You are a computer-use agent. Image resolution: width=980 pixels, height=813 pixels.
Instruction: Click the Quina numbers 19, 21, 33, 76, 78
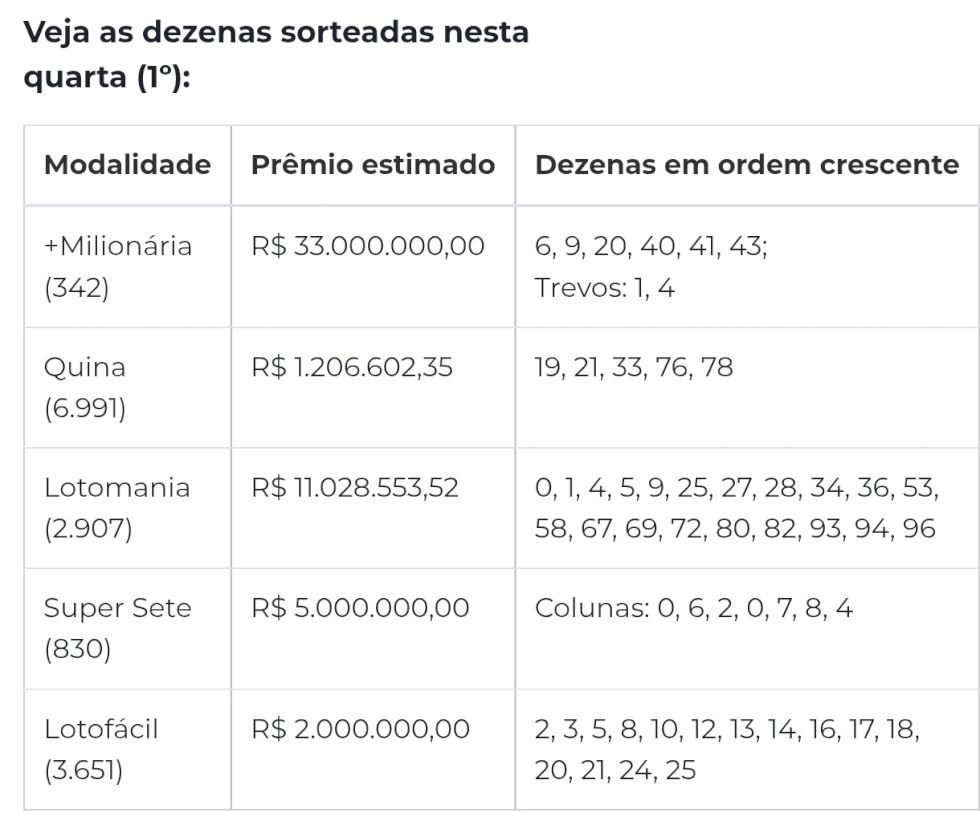coord(634,367)
